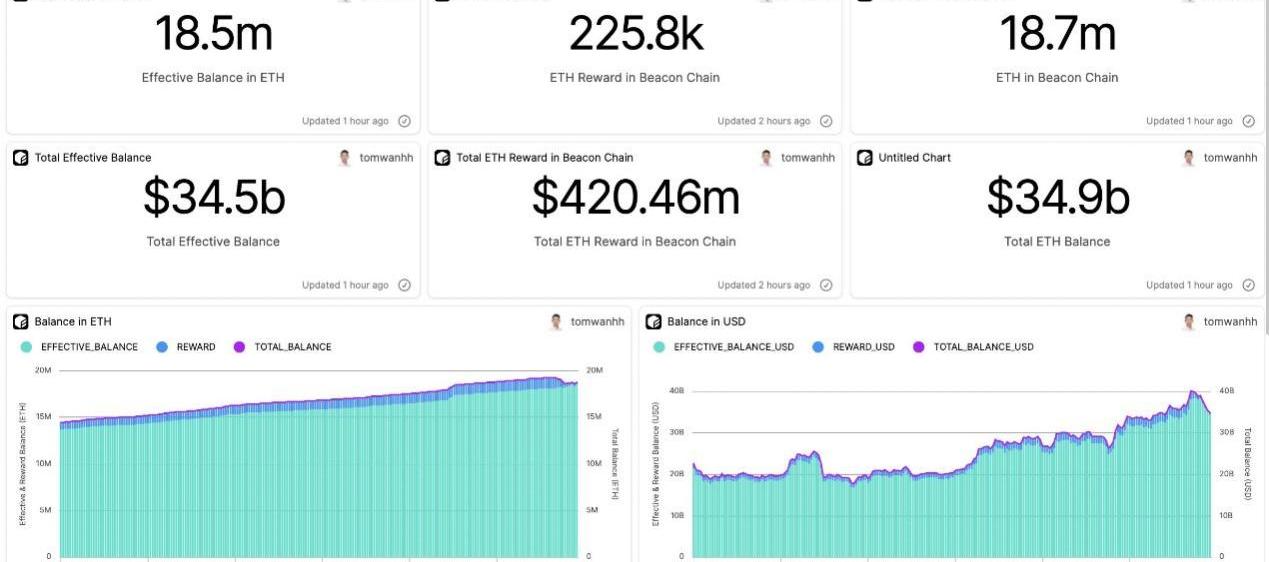Screen dimensions: 1269x562
Task: Open tomwanhh profile link in Balance in USD card
Action: [x=1230, y=322]
